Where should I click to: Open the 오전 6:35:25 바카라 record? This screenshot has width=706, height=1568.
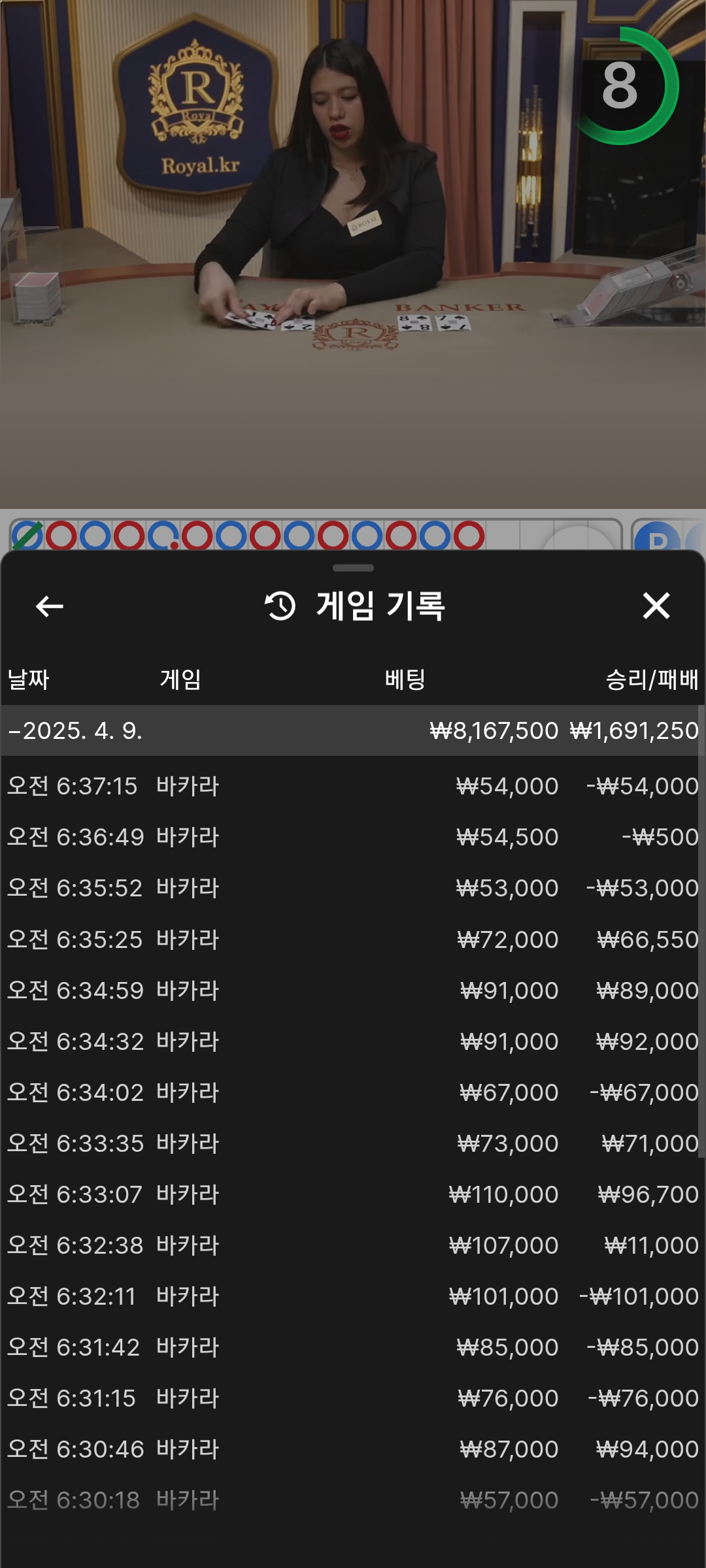353,939
